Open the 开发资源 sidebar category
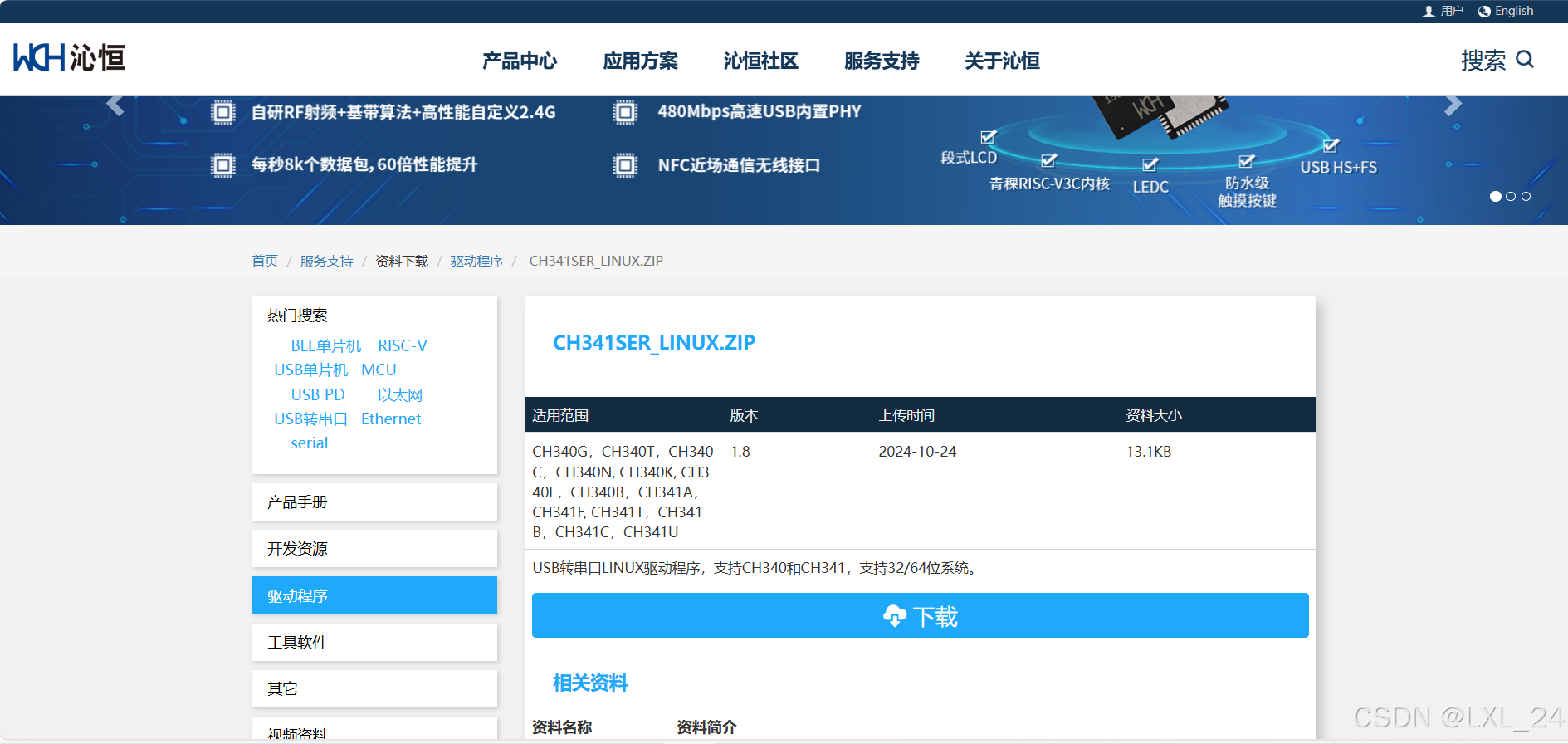This screenshot has width=1568, height=744. tap(374, 549)
